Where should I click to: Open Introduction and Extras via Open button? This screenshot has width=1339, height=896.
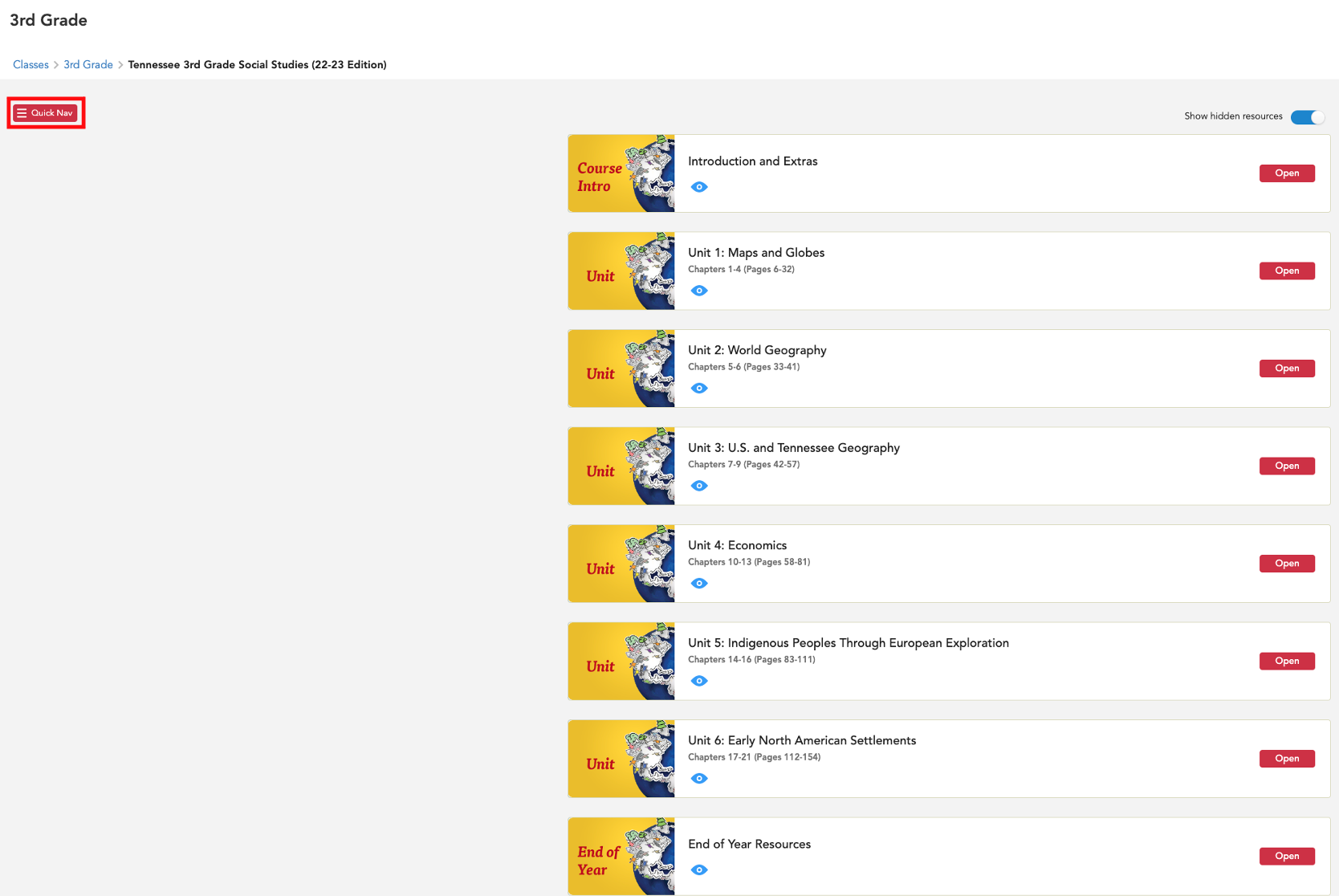[1287, 173]
